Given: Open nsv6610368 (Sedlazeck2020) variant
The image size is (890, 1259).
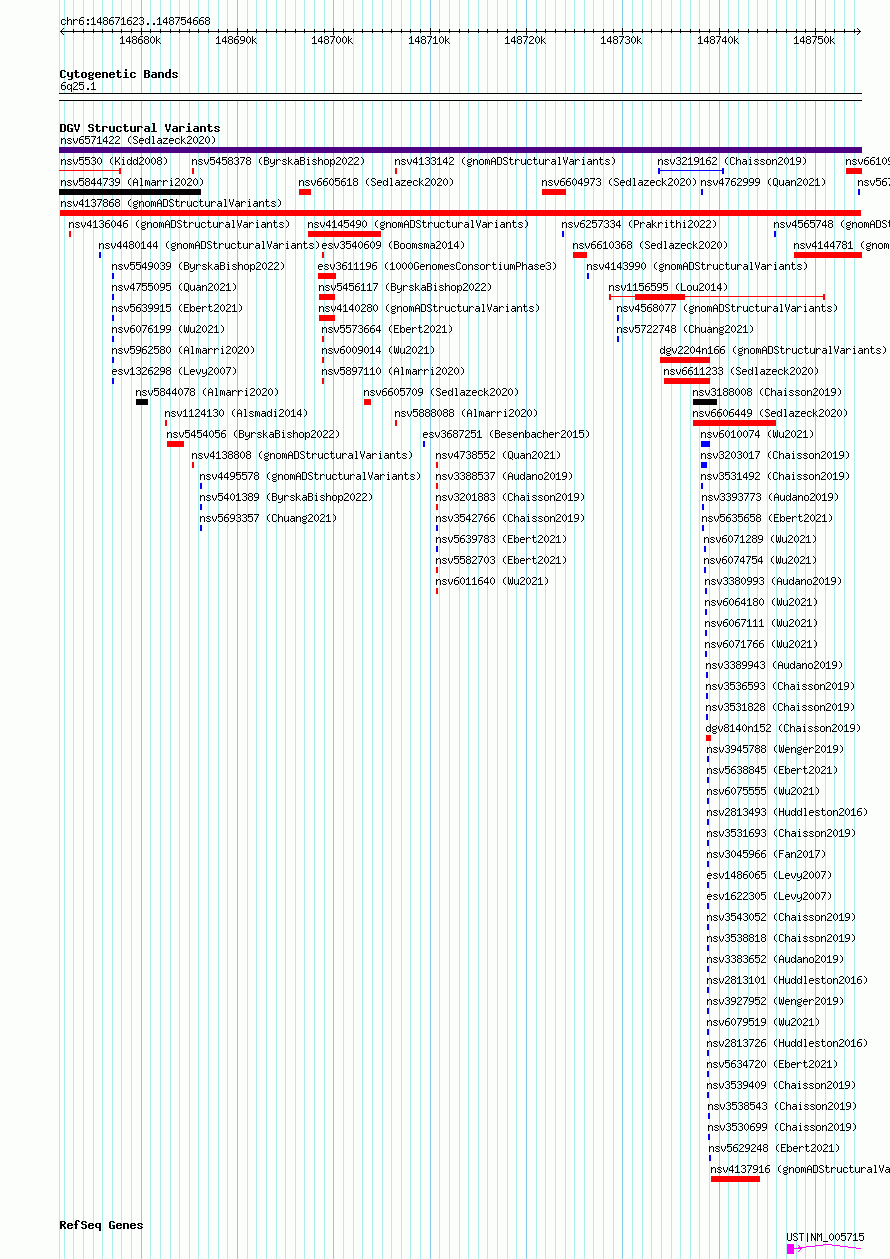Looking at the screenshot, I should coord(650,245).
